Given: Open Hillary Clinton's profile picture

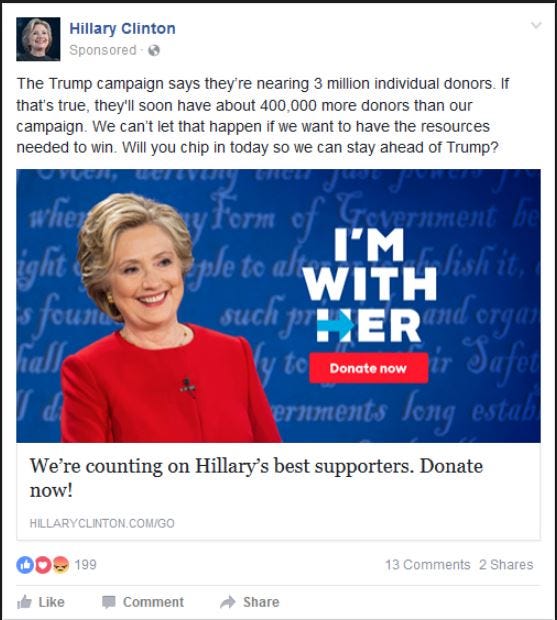Looking at the screenshot, I should coord(38,39).
